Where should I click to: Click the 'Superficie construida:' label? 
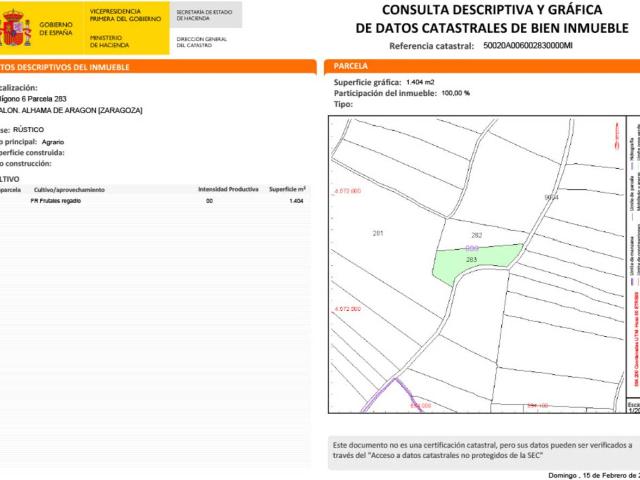click(x=32, y=153)
